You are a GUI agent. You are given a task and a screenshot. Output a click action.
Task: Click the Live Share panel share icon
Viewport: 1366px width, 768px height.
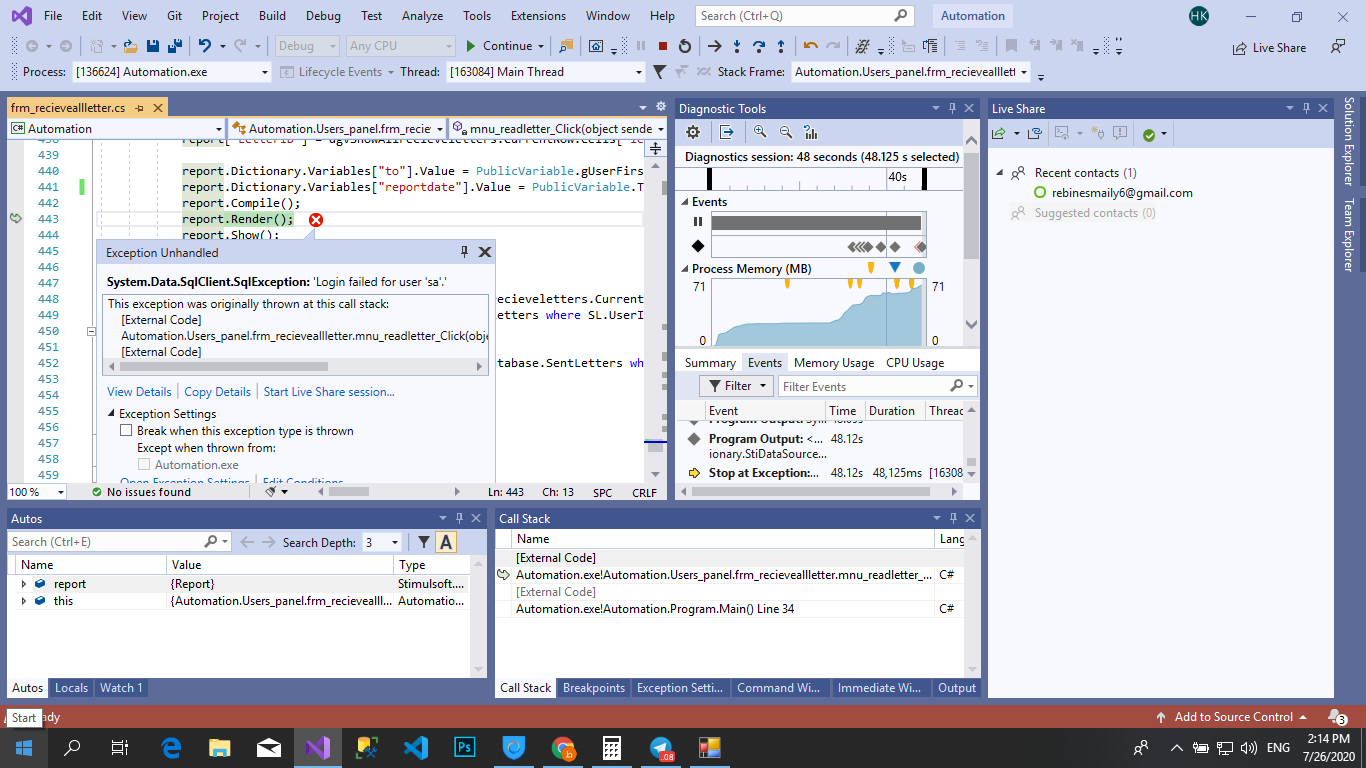[998, 133]
